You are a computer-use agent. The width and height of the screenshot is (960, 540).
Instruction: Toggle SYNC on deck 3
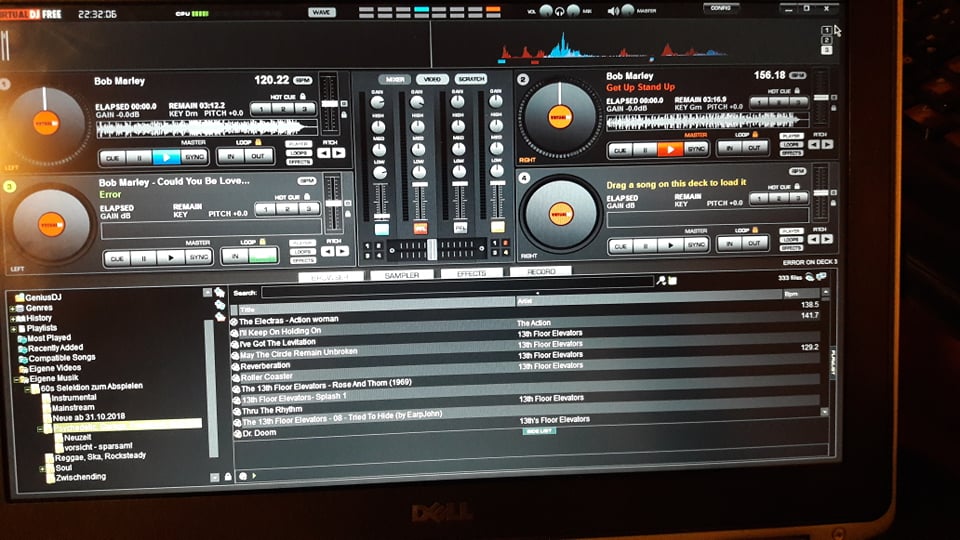pos(198,258)
